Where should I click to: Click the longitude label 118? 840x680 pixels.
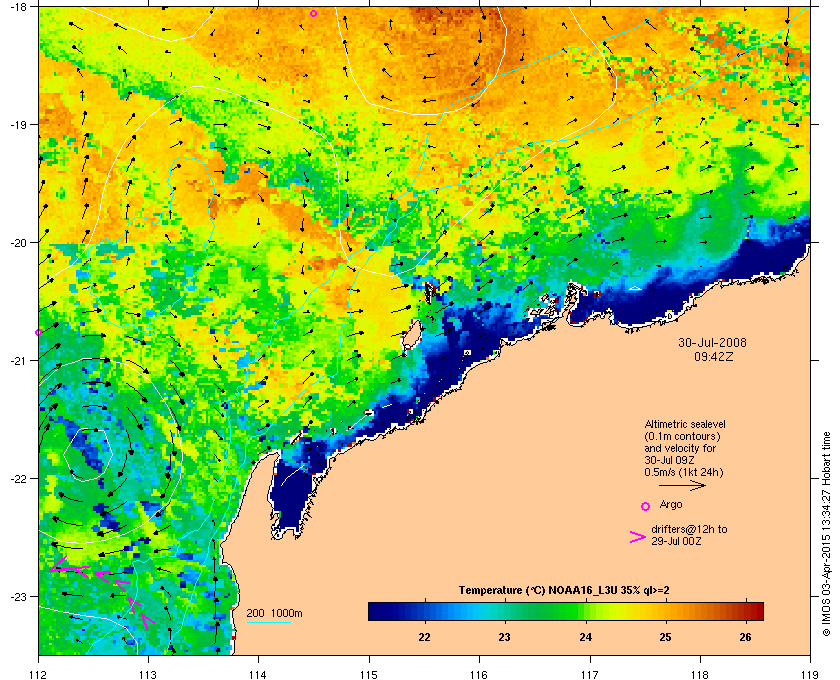click(x=700, y=674)
